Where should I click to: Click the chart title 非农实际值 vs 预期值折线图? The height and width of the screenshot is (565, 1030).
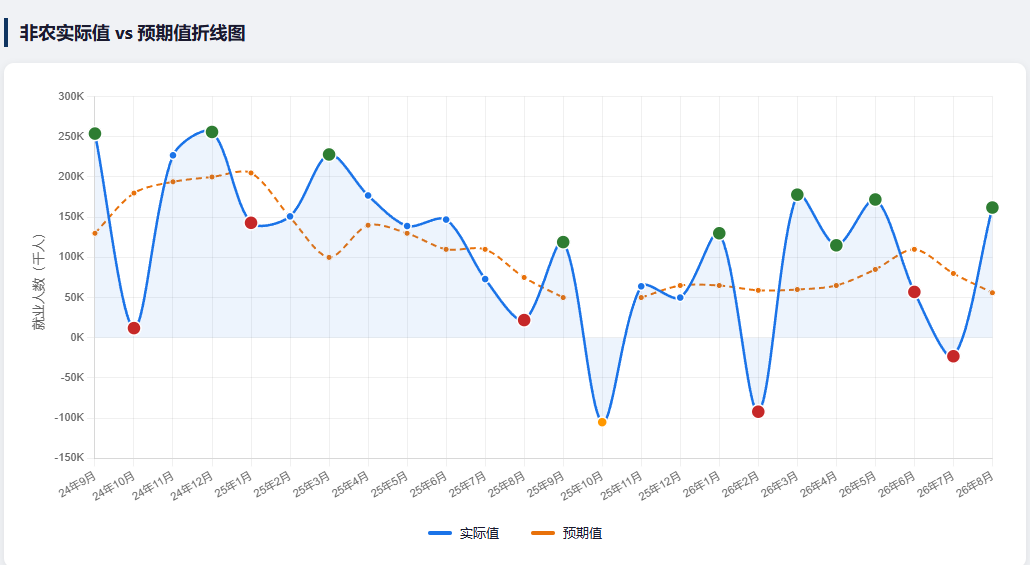132,33
